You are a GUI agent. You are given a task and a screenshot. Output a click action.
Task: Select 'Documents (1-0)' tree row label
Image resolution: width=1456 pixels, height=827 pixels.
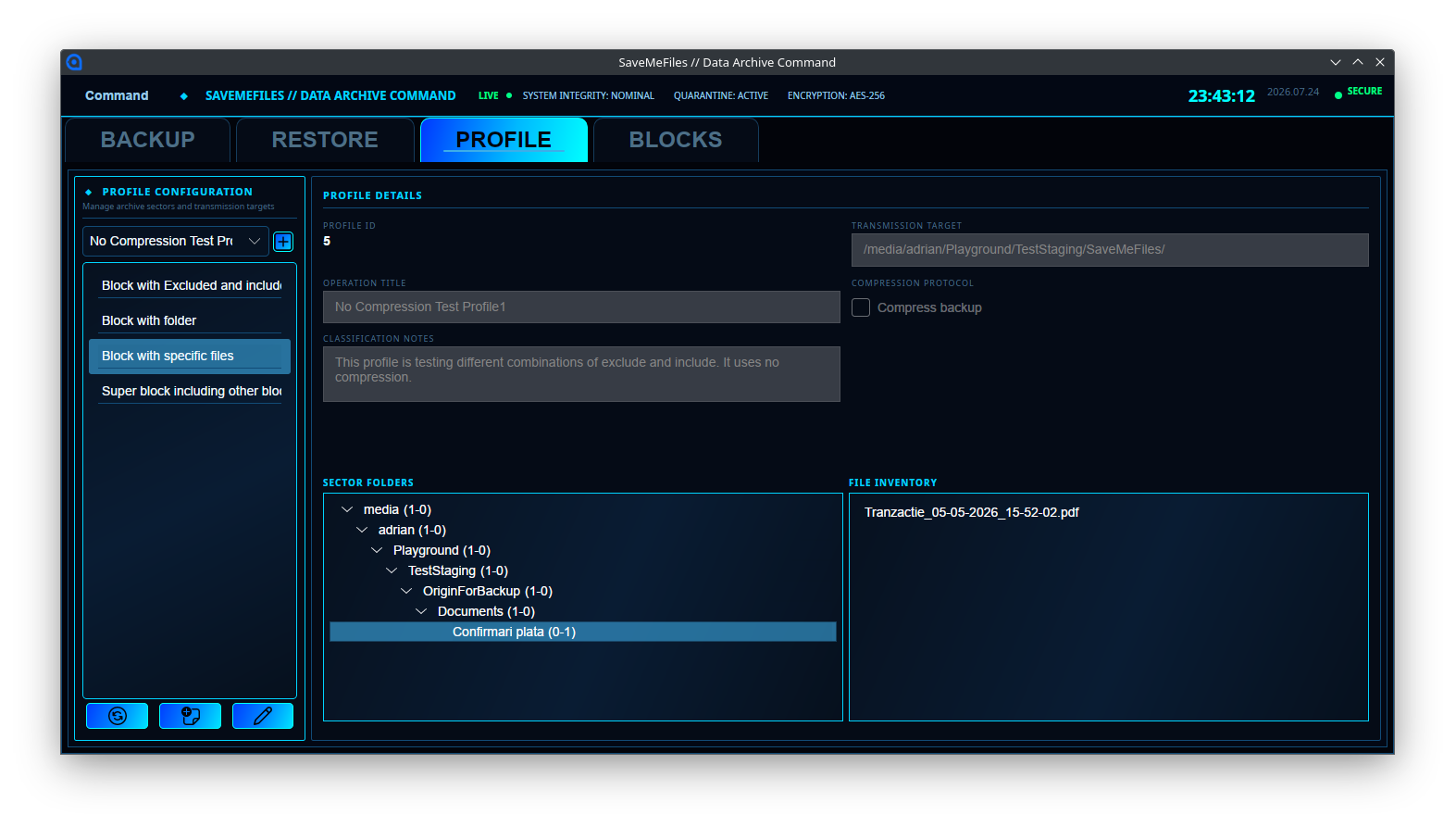(486, 611)
